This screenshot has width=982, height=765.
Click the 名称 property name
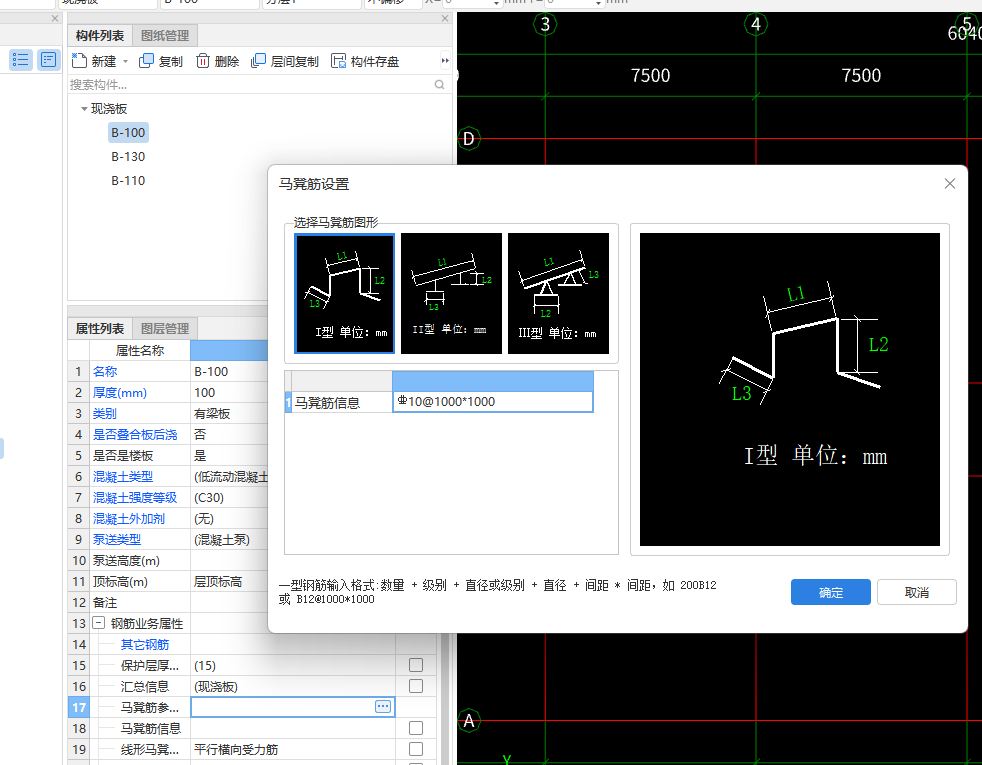[105, 371]
